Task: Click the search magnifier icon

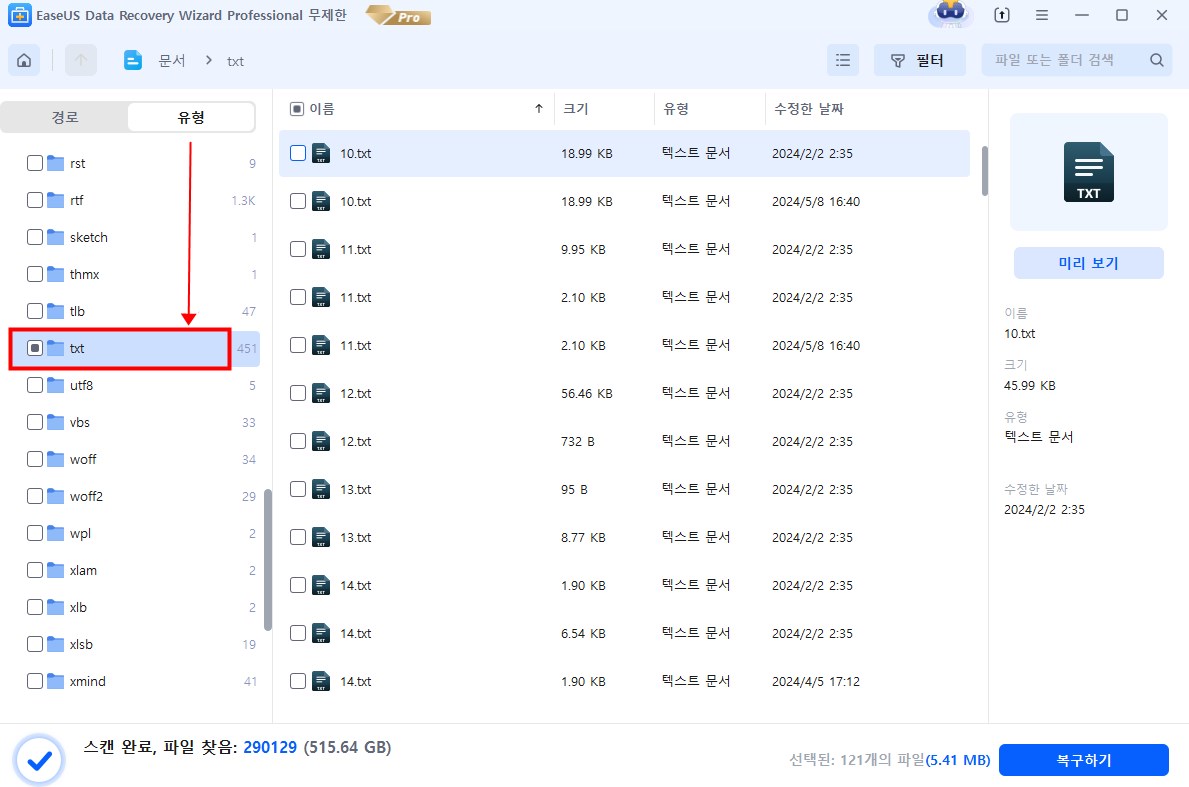Action: coord(1156,60)
